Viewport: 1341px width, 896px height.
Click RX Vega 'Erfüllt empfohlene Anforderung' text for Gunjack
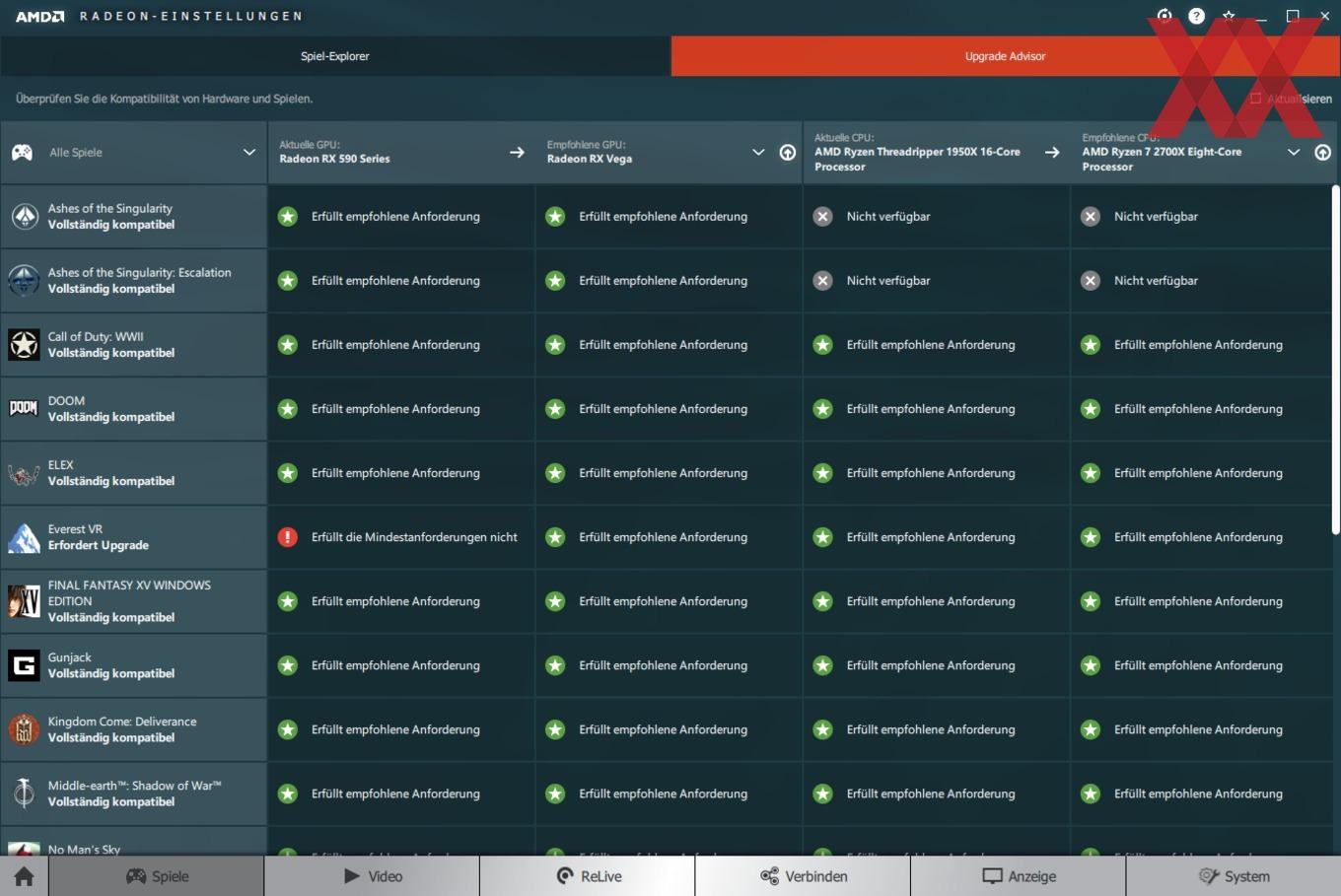click(663, 665)
